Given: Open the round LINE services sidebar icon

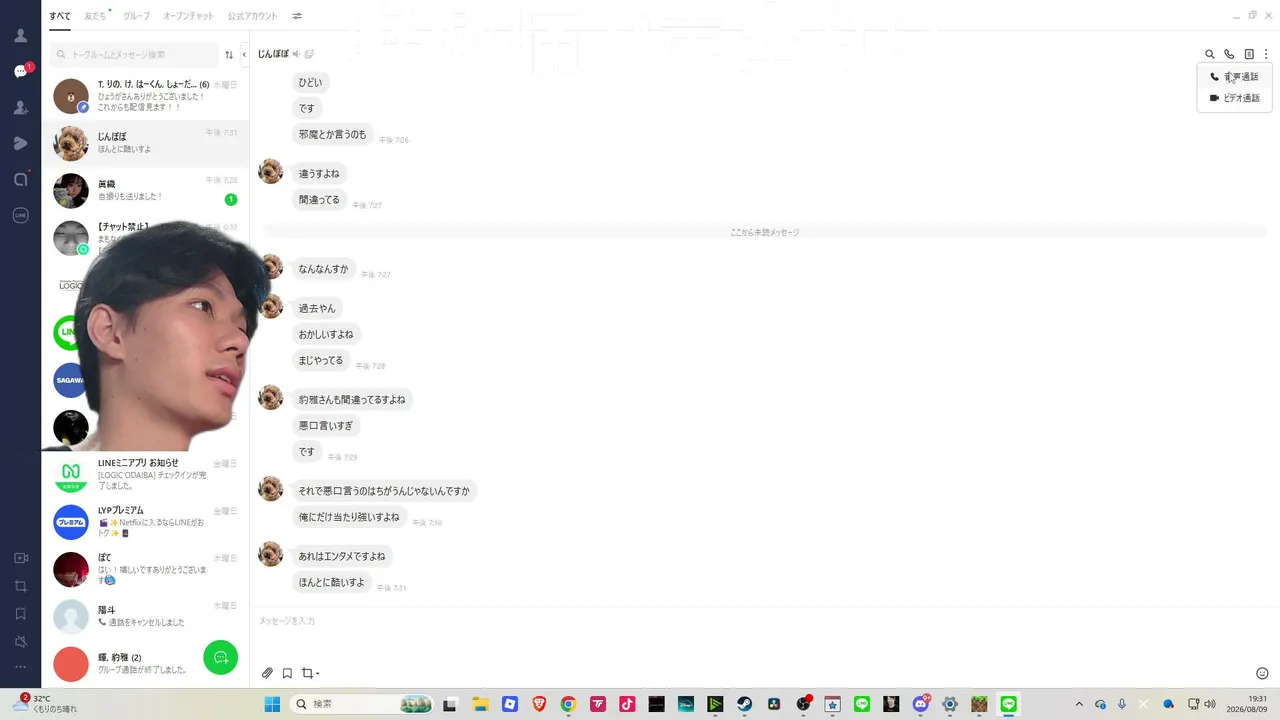Looking at the screenshot, I should point(20,215).
